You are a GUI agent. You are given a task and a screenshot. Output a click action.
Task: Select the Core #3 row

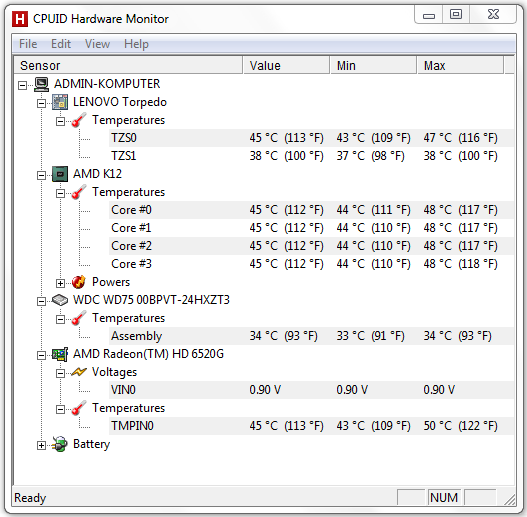[x=311, y=264]
